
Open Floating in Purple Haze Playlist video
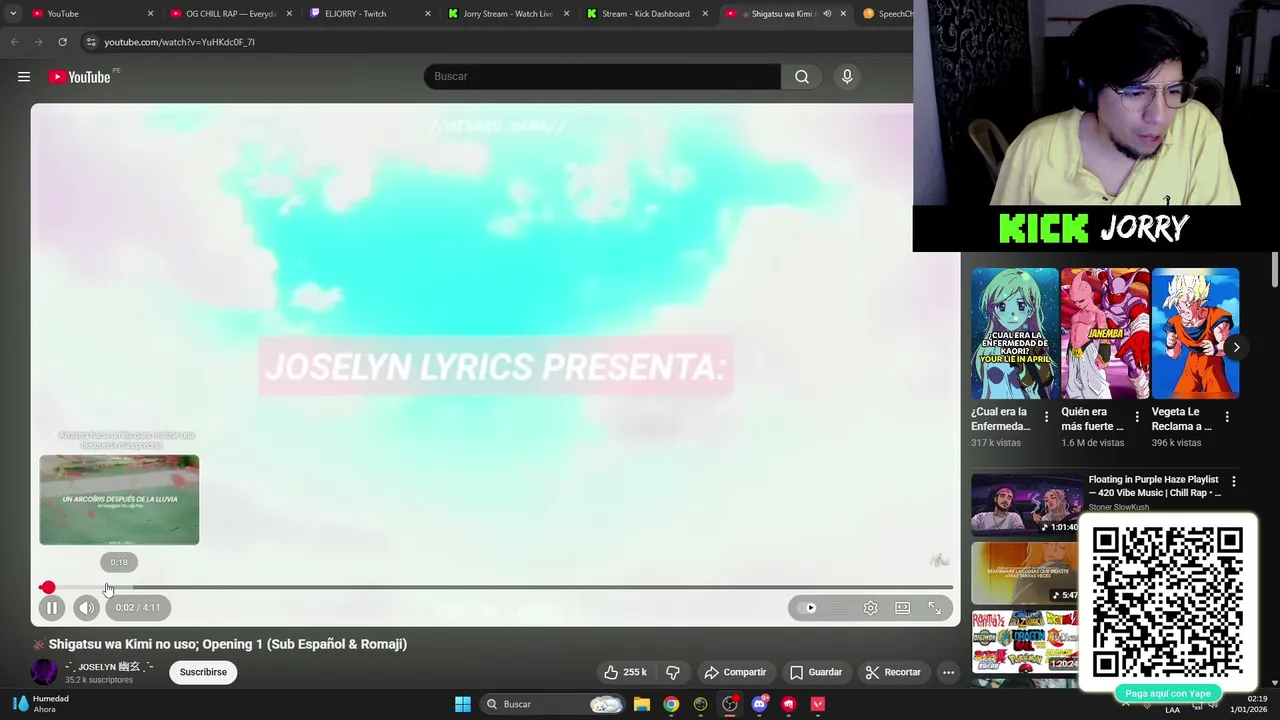coord(1155,486)
